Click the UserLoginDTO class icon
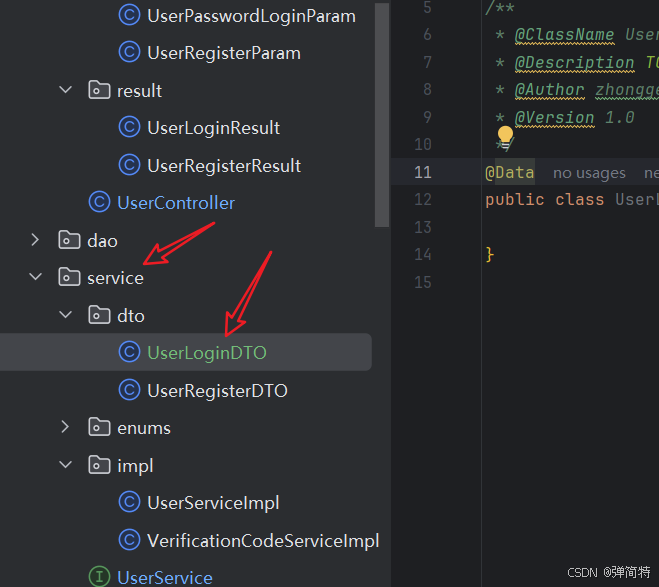The image size is (659, 587). click(x=129, y=352)
